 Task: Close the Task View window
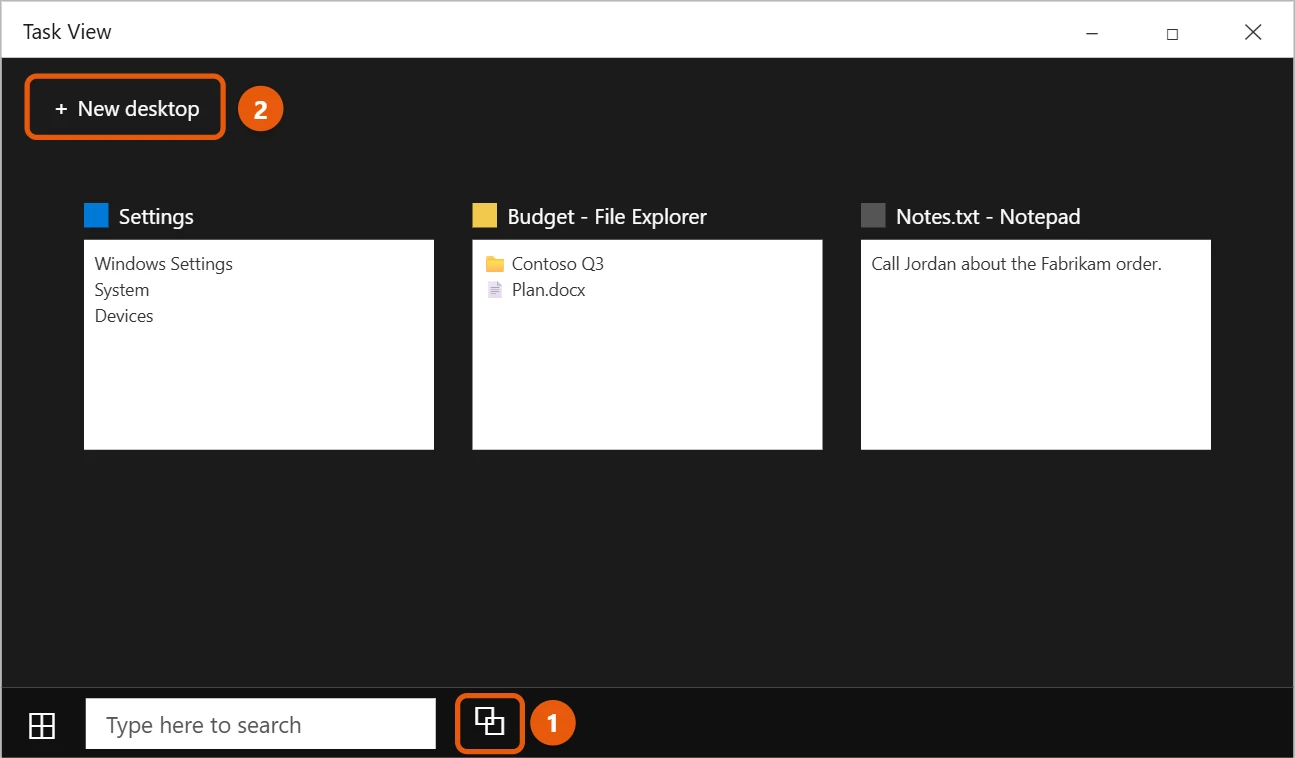click(x=1253, y=33)
